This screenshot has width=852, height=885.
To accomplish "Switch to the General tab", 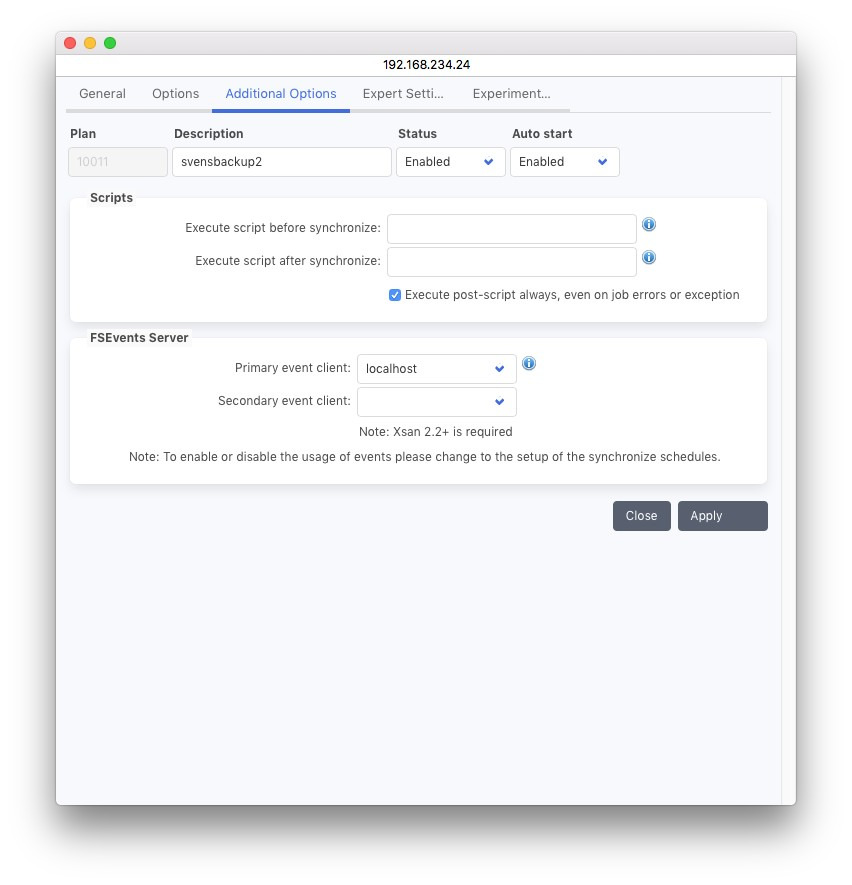I will click(x=102, y=94).
